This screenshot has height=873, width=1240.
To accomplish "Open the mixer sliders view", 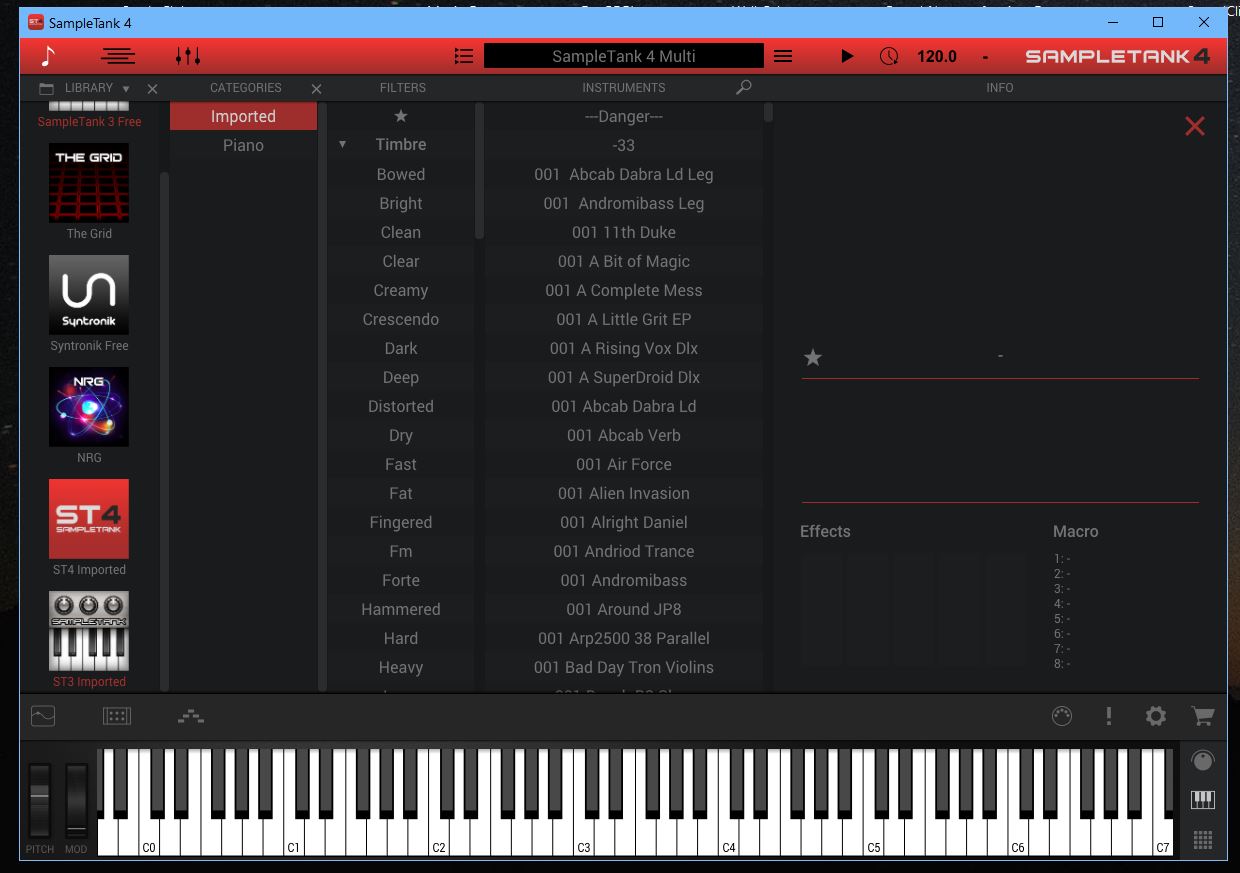I will (188, 56).
